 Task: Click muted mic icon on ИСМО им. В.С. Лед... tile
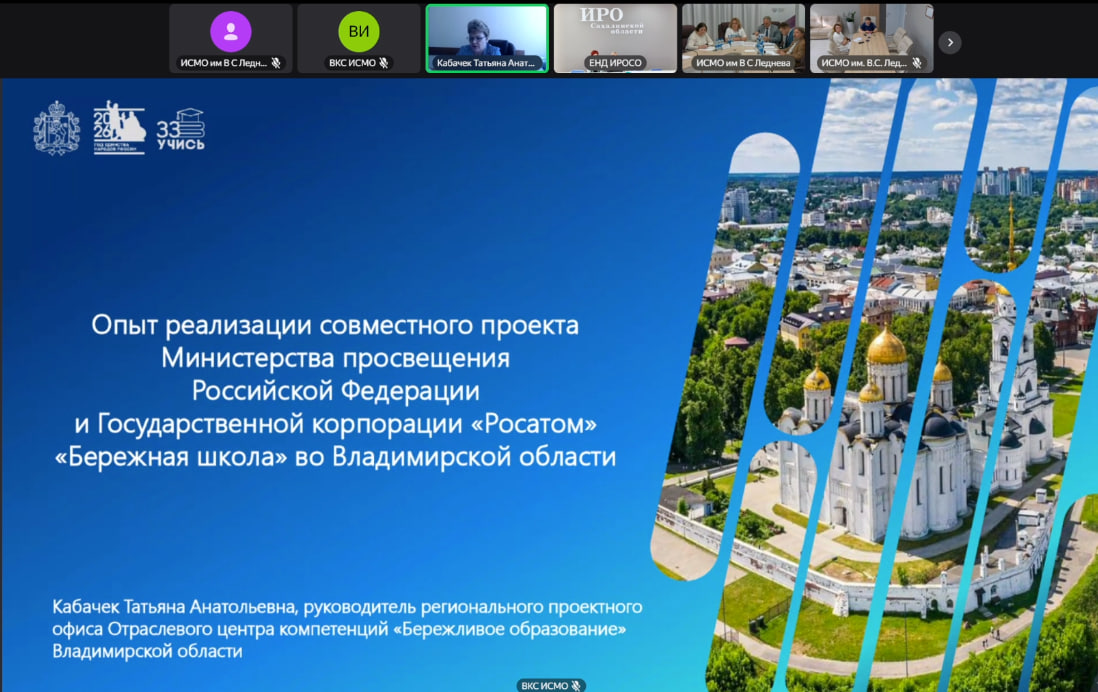point(917,63)
